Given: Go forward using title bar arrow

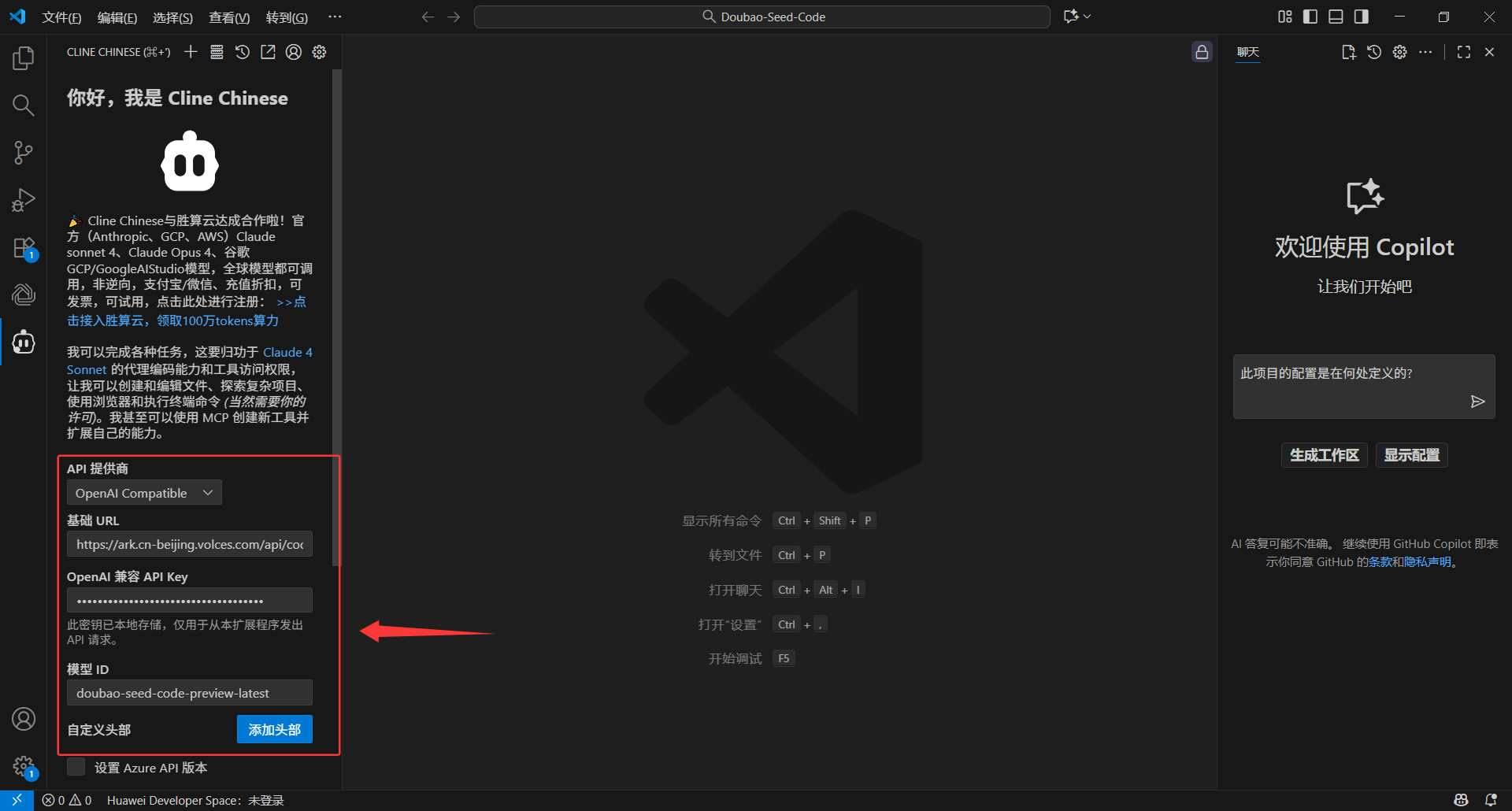Looking at the screenshot, I should (x=454, y=17).
